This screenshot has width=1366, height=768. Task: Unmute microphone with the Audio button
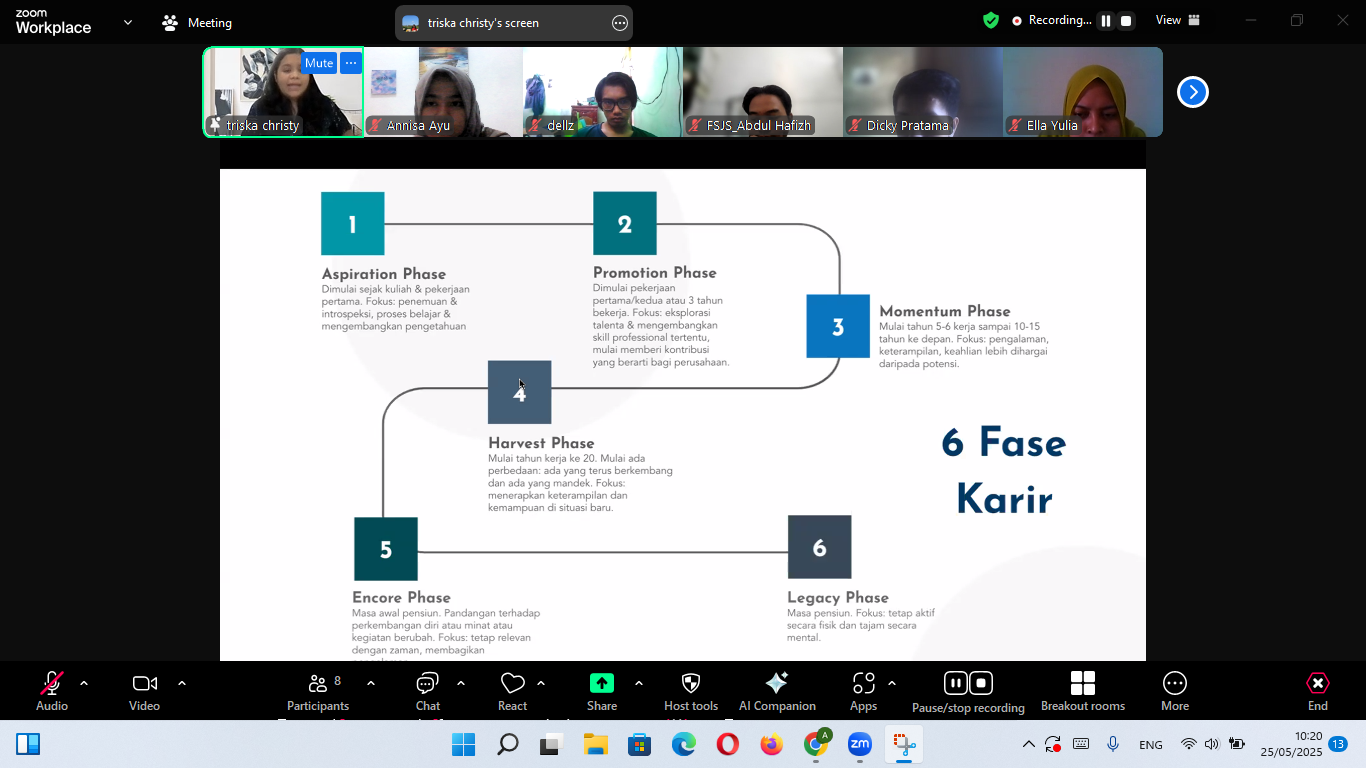[52, 691]
